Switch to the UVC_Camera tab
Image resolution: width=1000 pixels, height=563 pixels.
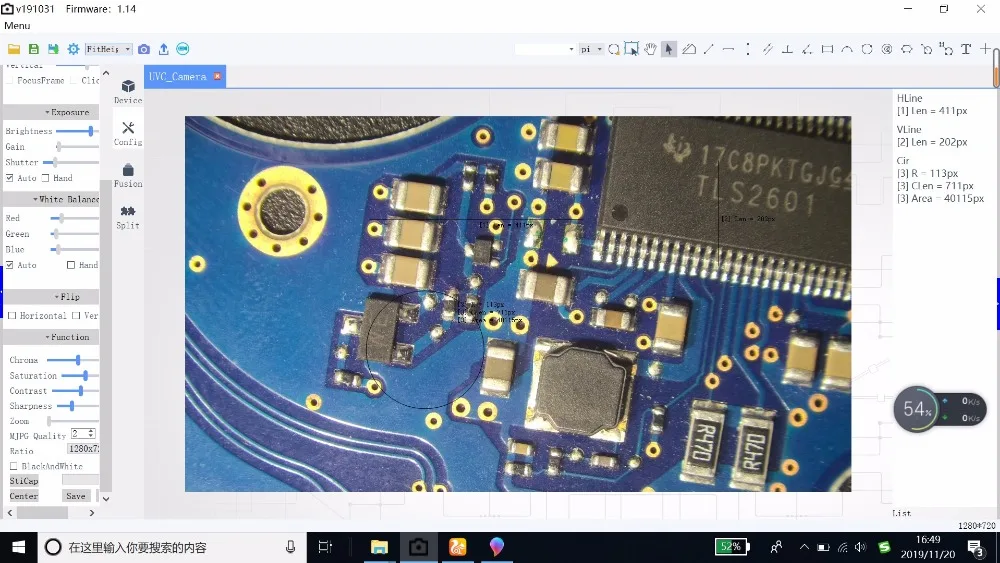point(177,77)
